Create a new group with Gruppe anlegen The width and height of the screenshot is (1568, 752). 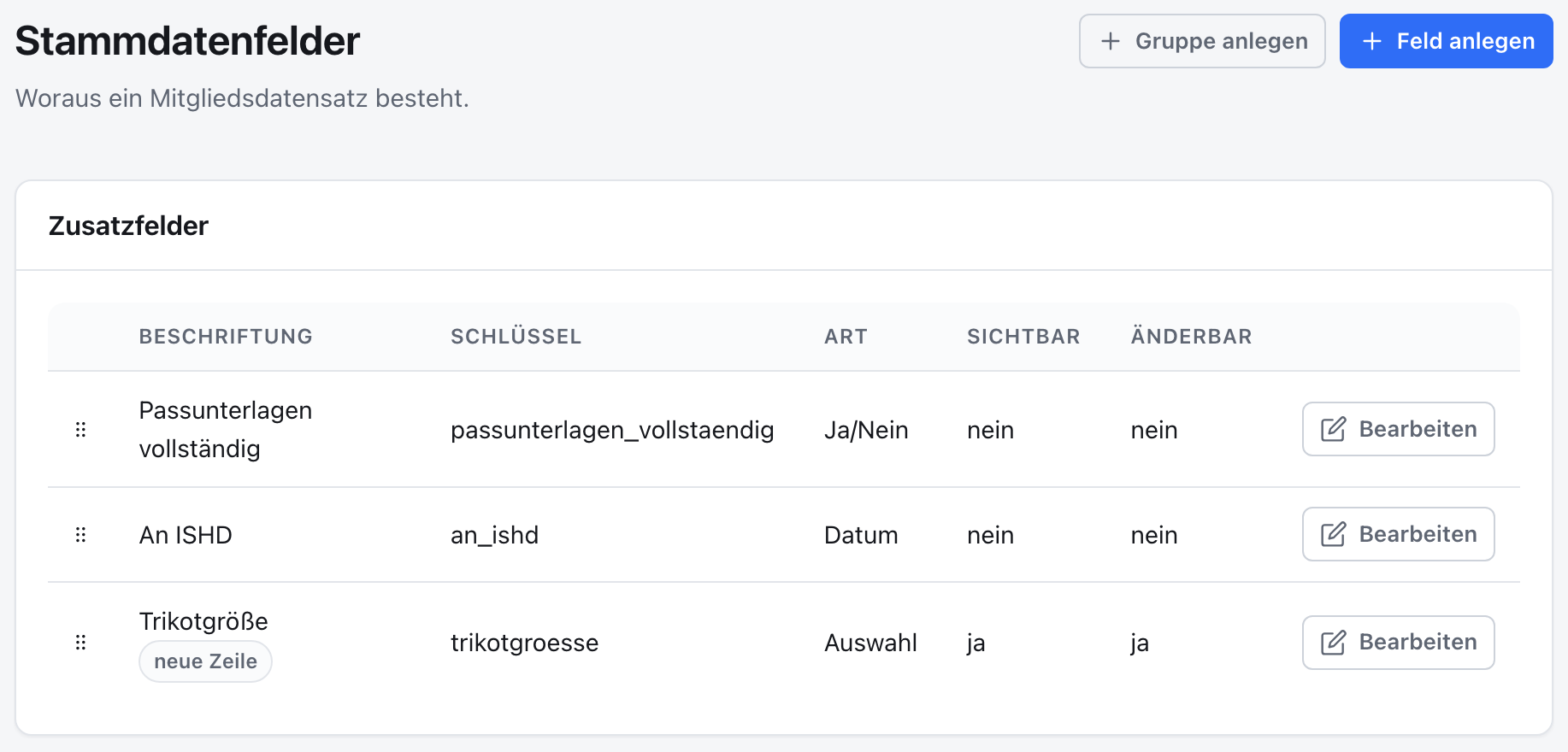pyautogui.click(x=1202, y=41)
